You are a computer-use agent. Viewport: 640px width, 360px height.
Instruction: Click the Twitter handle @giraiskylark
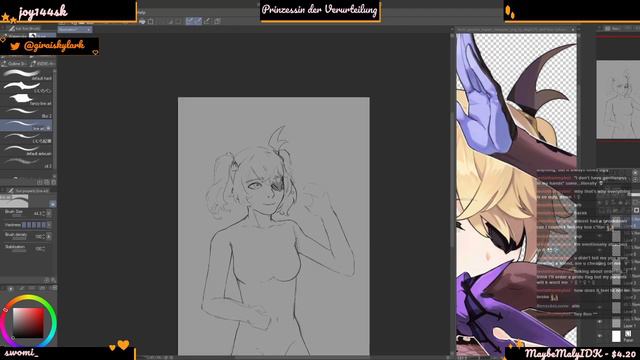[54, 45]
